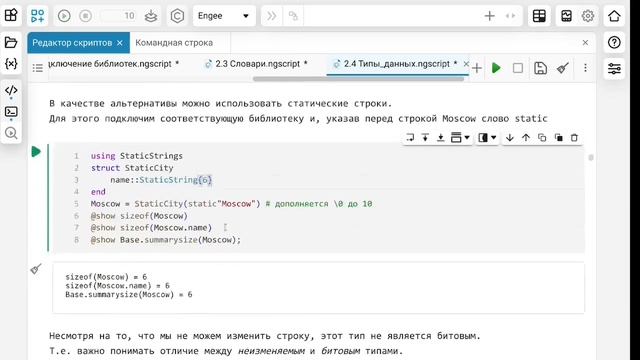Viewport: 640px width, 360px height.
Task: Move the cell down with arrow
Action: point(509,138)
